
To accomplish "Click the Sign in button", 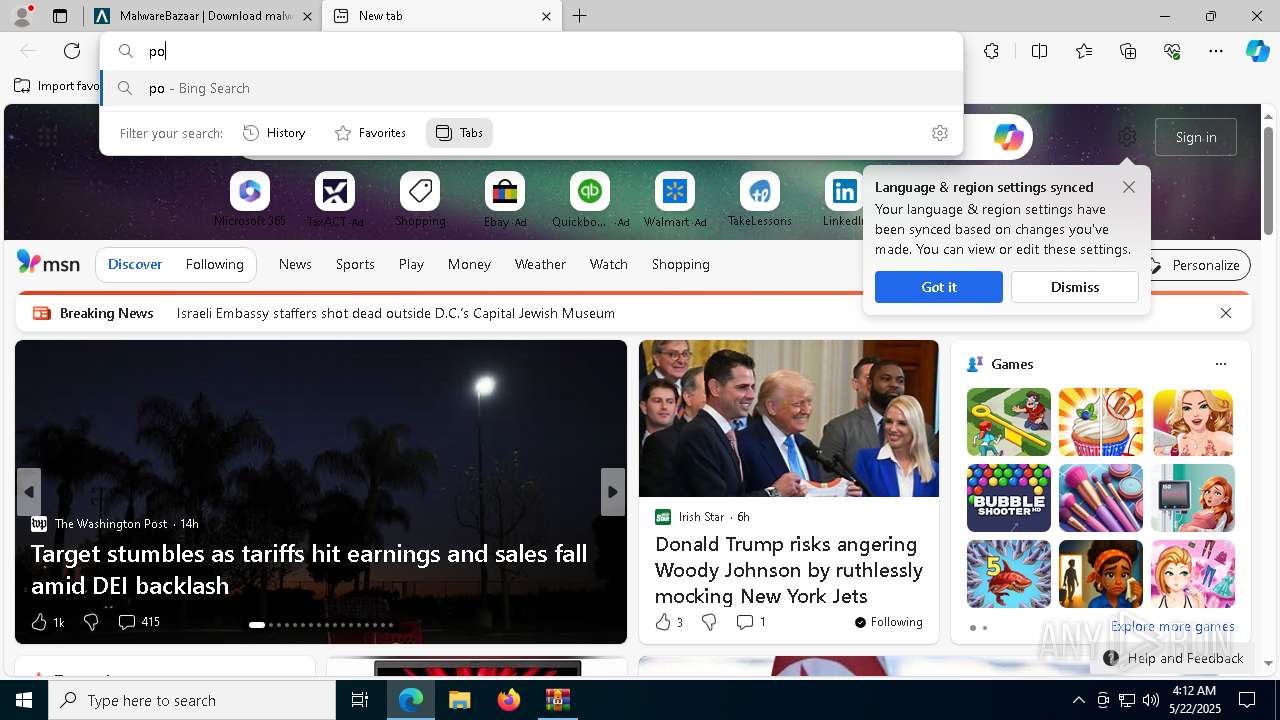I will pyautogui.click(x=1196, y=137).
